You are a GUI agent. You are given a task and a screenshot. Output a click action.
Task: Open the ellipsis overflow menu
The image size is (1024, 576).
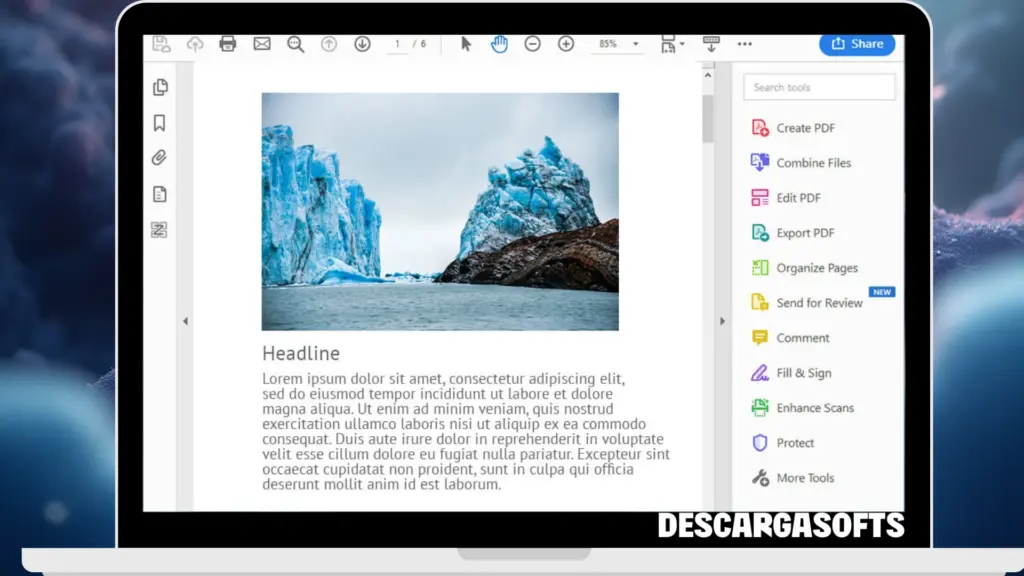(745, 44)
